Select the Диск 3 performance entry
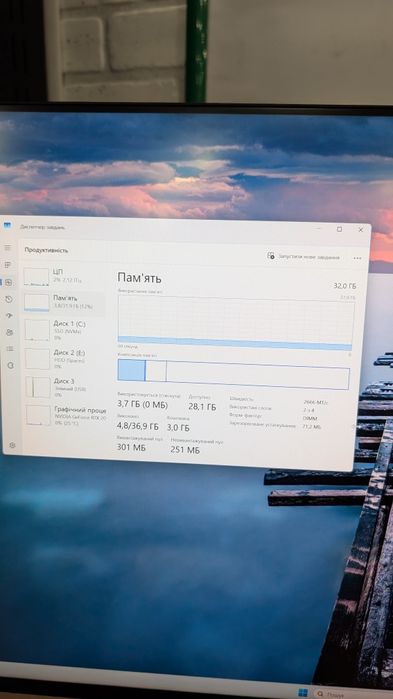 click(x=63, y=387)
